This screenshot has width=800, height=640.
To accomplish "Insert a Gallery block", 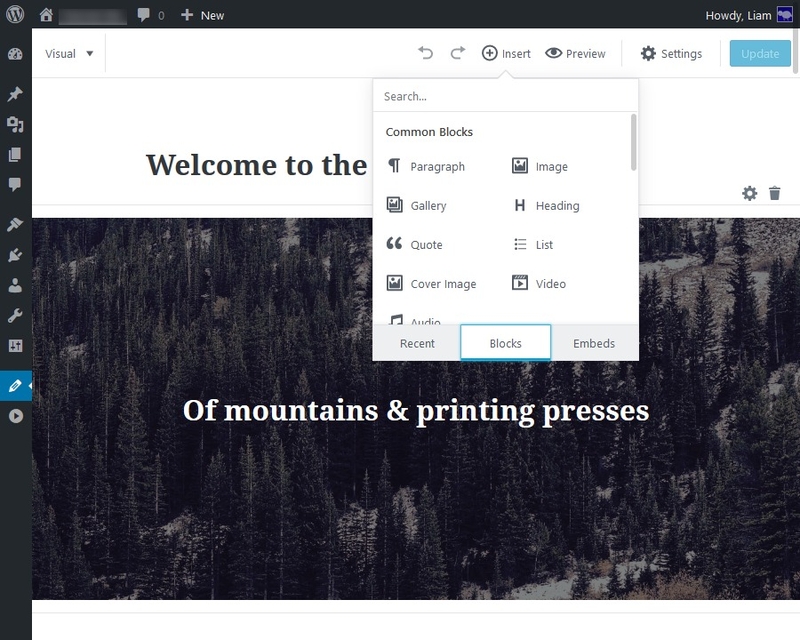I will point(416,205).
